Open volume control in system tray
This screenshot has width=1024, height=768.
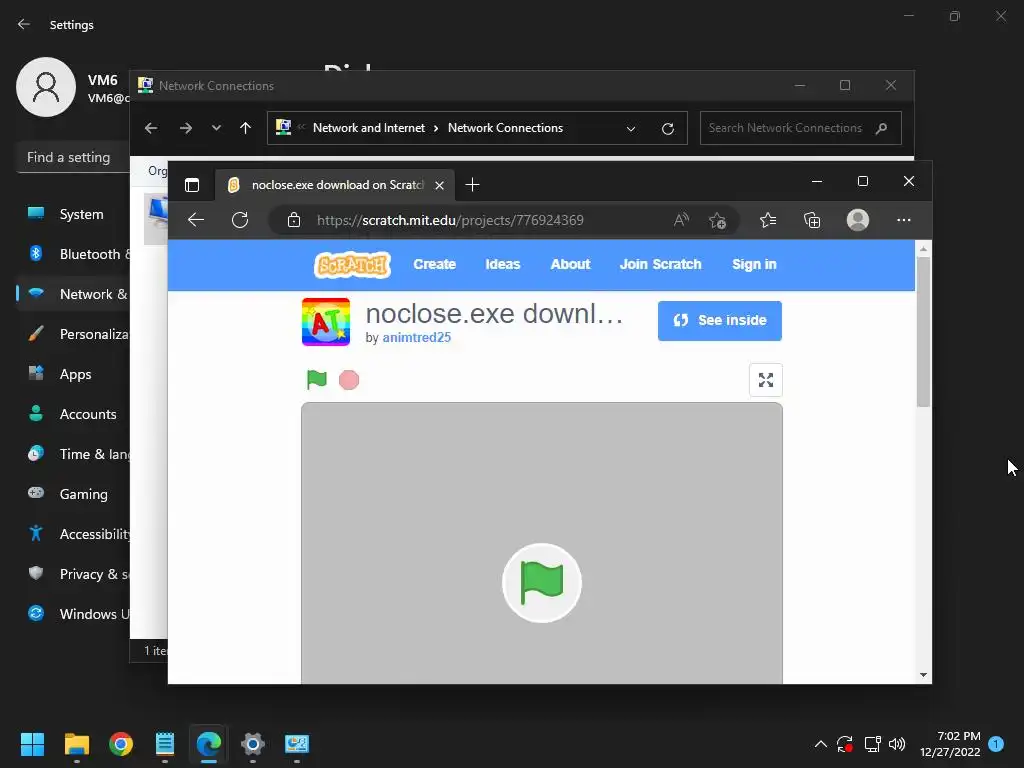pyautogui.click(x=897, y=744)
